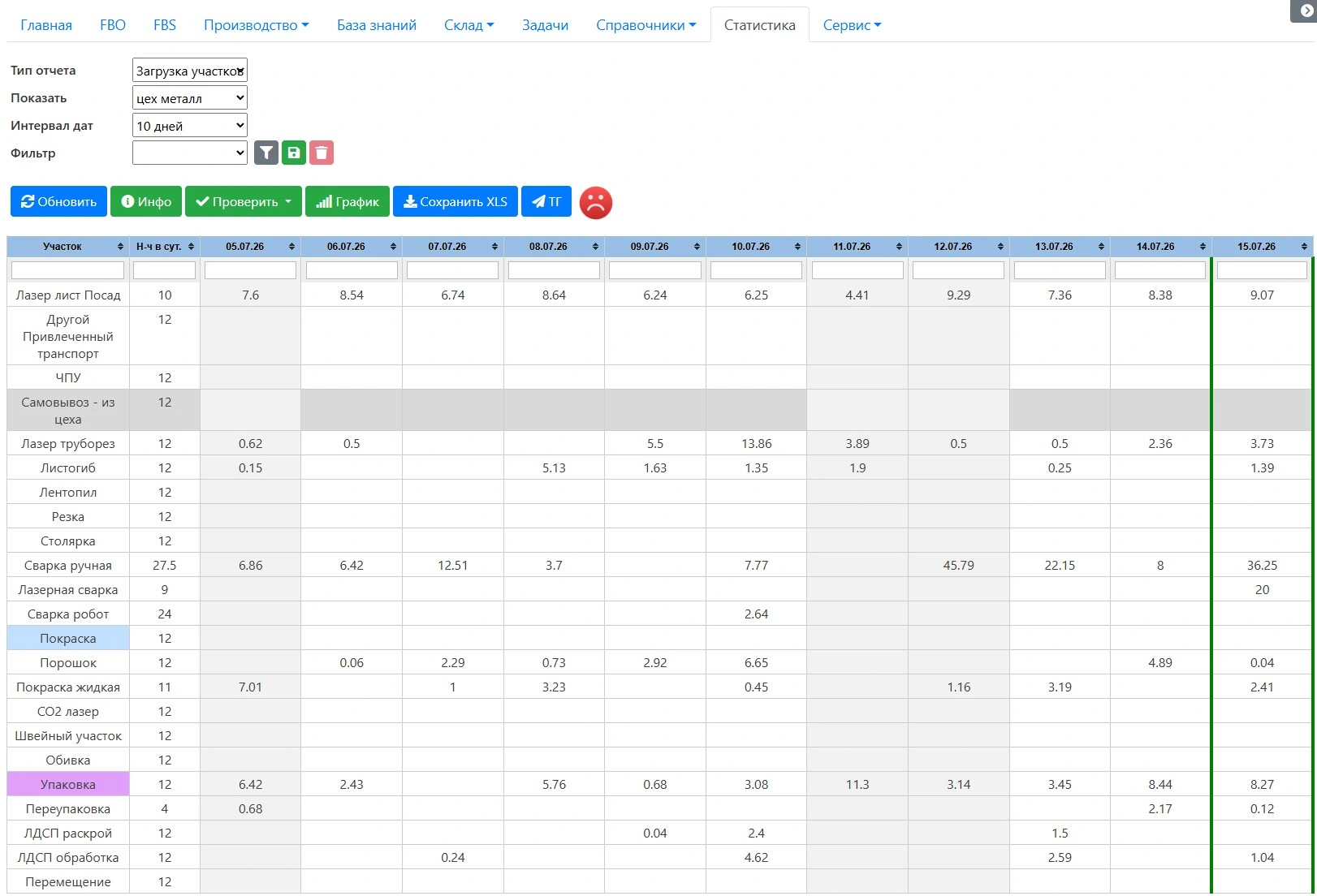The width and height of the screenshot is (1317, 896).
Task: Save filter with green floppy icon
Action: [x=294, y=153]
